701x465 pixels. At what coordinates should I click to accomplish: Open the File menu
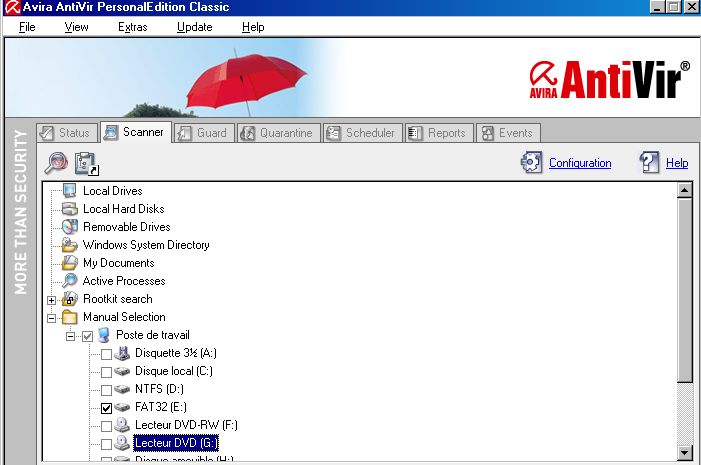[27, 27]
